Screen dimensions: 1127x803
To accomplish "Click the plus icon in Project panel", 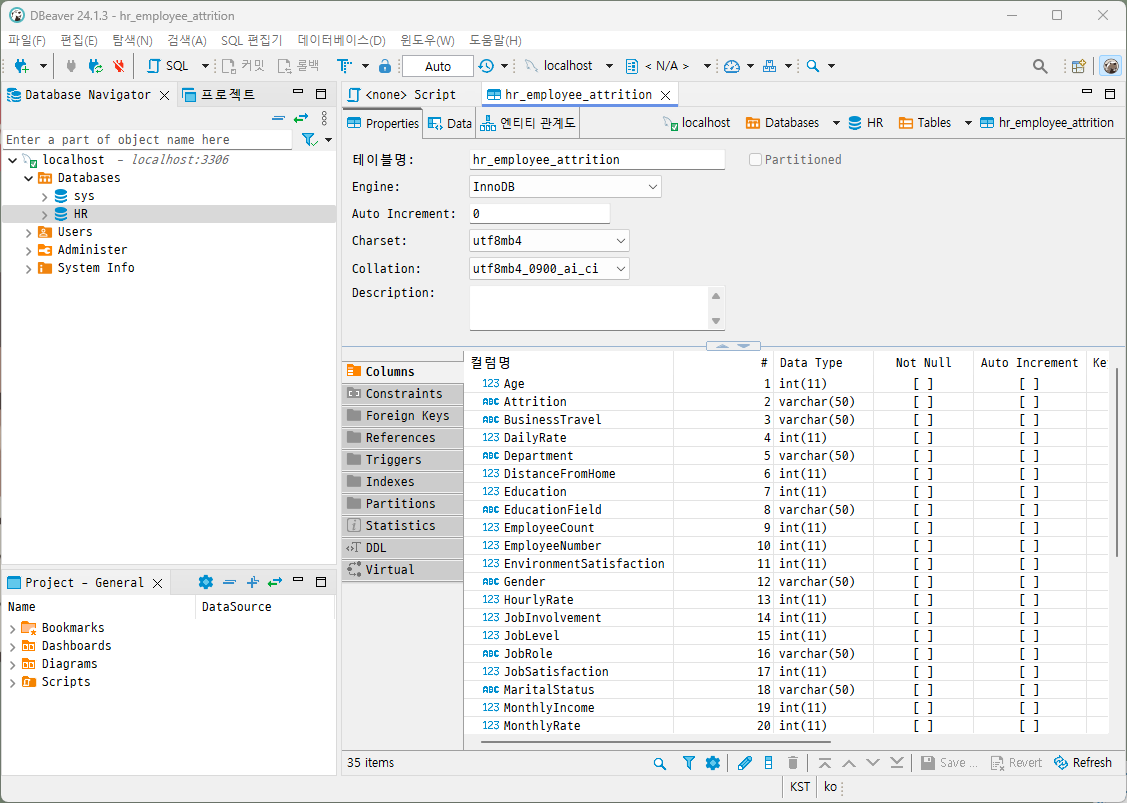I will [252, 582].
